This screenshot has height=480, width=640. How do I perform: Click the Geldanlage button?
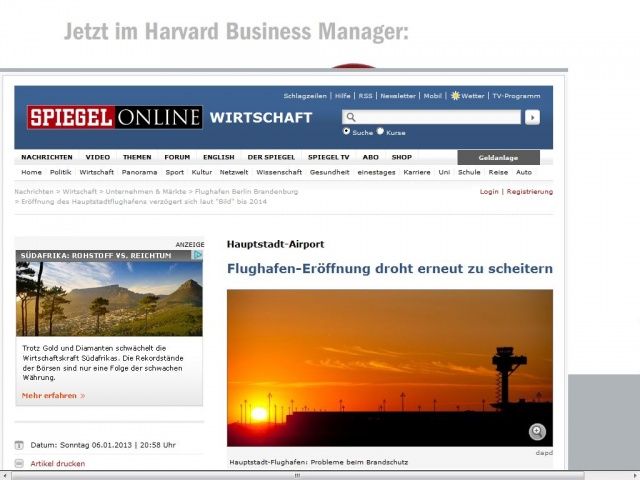click(498, 158)
